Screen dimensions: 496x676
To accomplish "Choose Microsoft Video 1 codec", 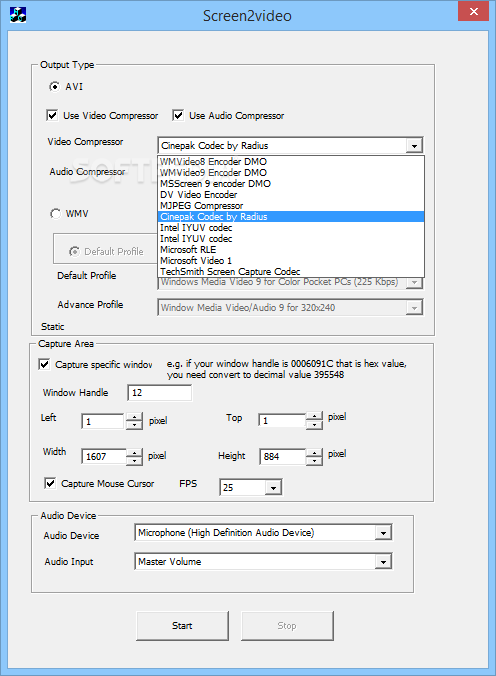I will (291, 260).
